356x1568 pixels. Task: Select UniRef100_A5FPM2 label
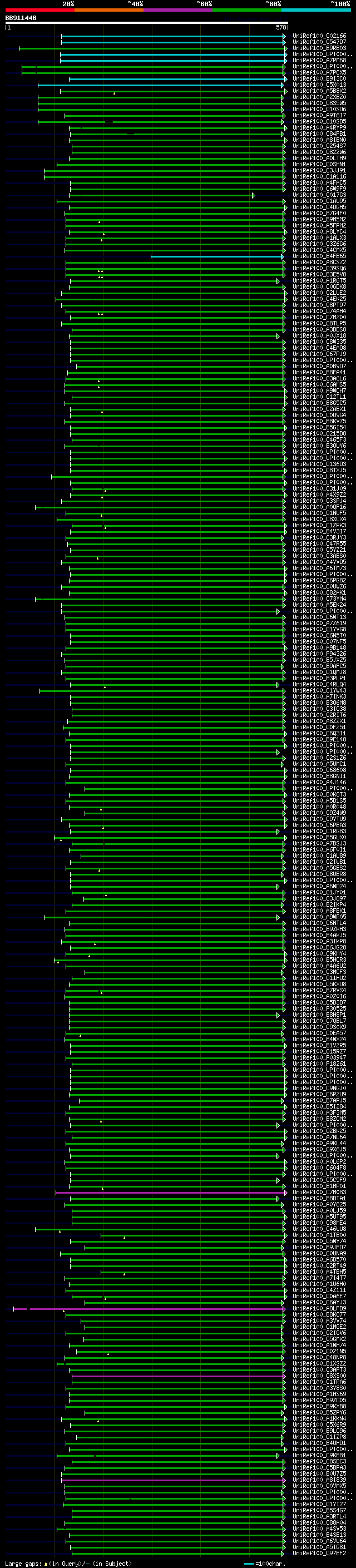319,225
